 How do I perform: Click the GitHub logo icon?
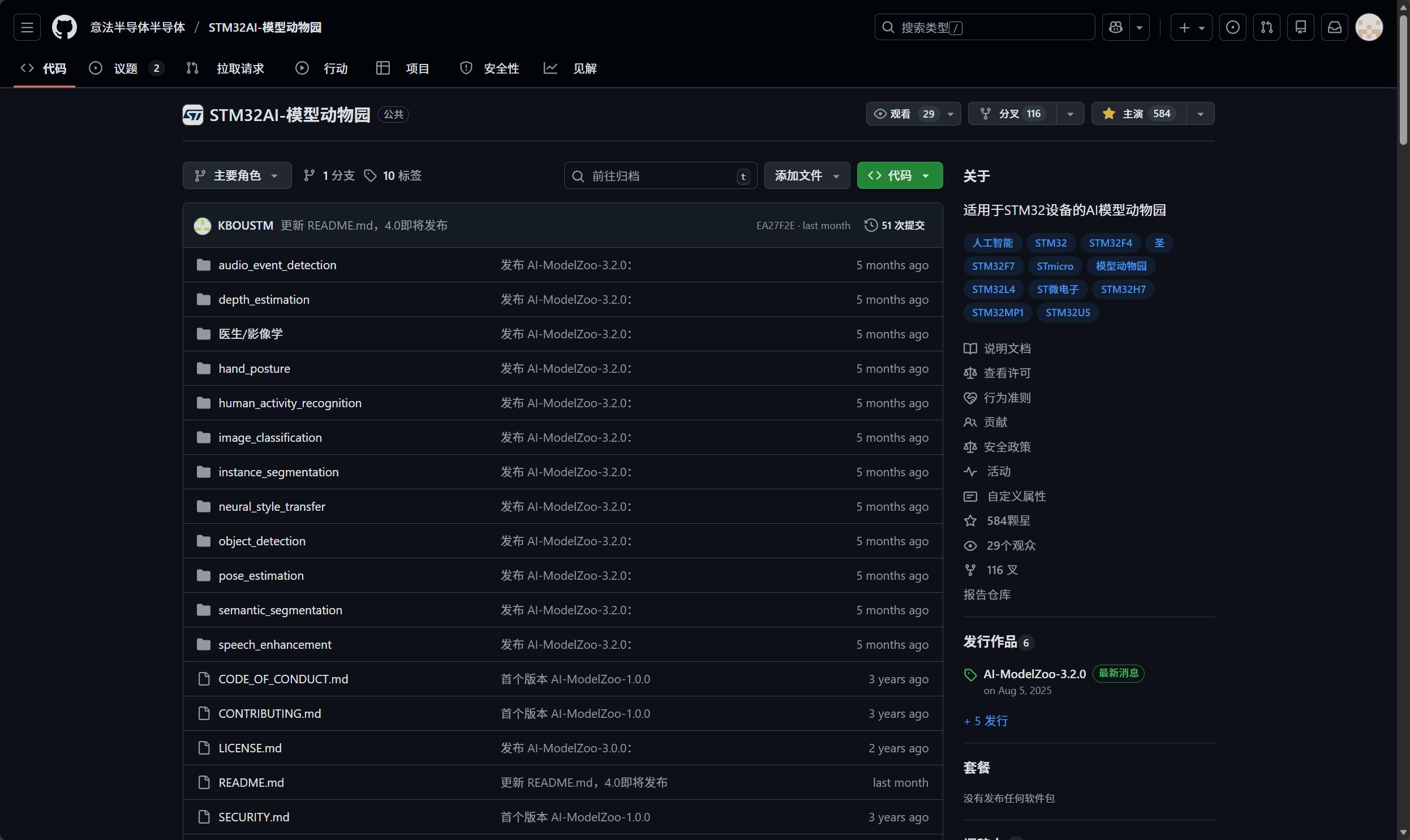click(x=64, y=27)
